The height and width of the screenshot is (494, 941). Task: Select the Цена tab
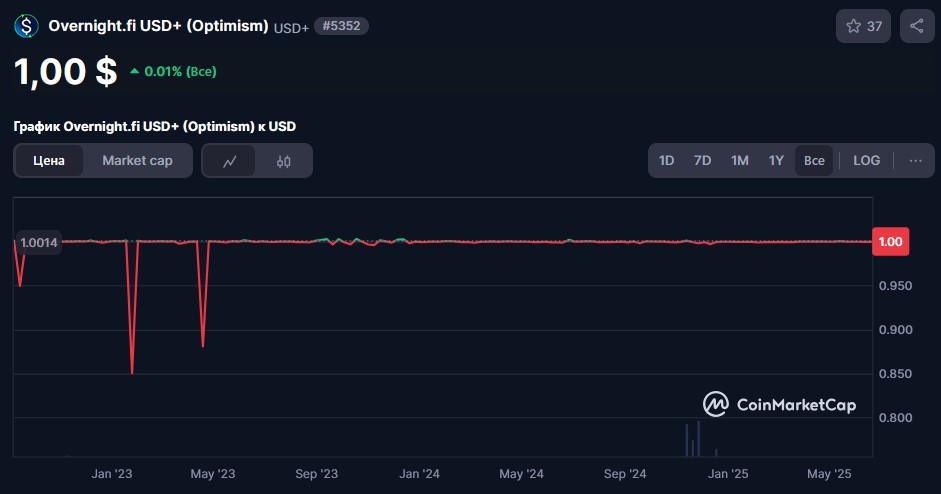point(49,160)
